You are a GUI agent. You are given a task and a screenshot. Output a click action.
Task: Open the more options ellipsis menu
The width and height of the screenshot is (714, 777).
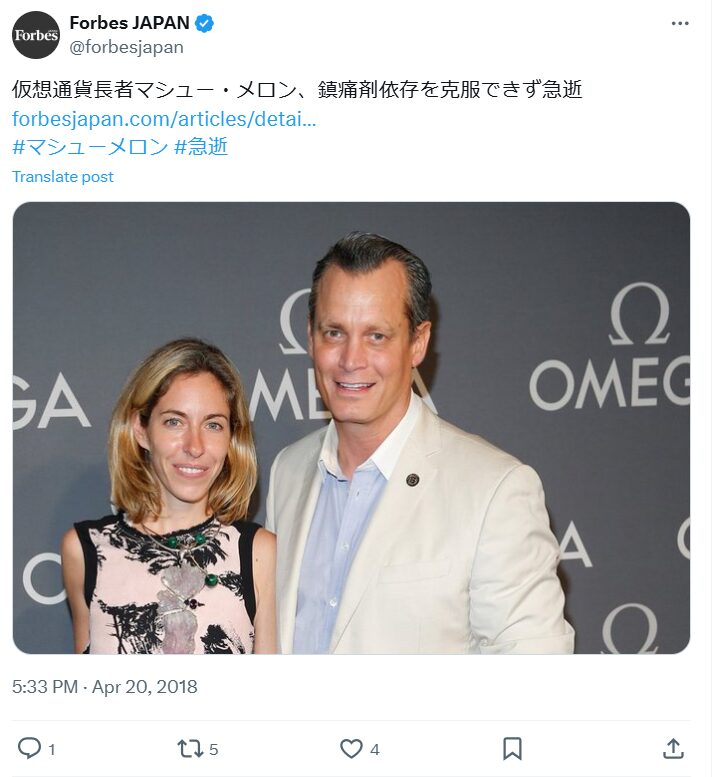(x=680, y=24)
